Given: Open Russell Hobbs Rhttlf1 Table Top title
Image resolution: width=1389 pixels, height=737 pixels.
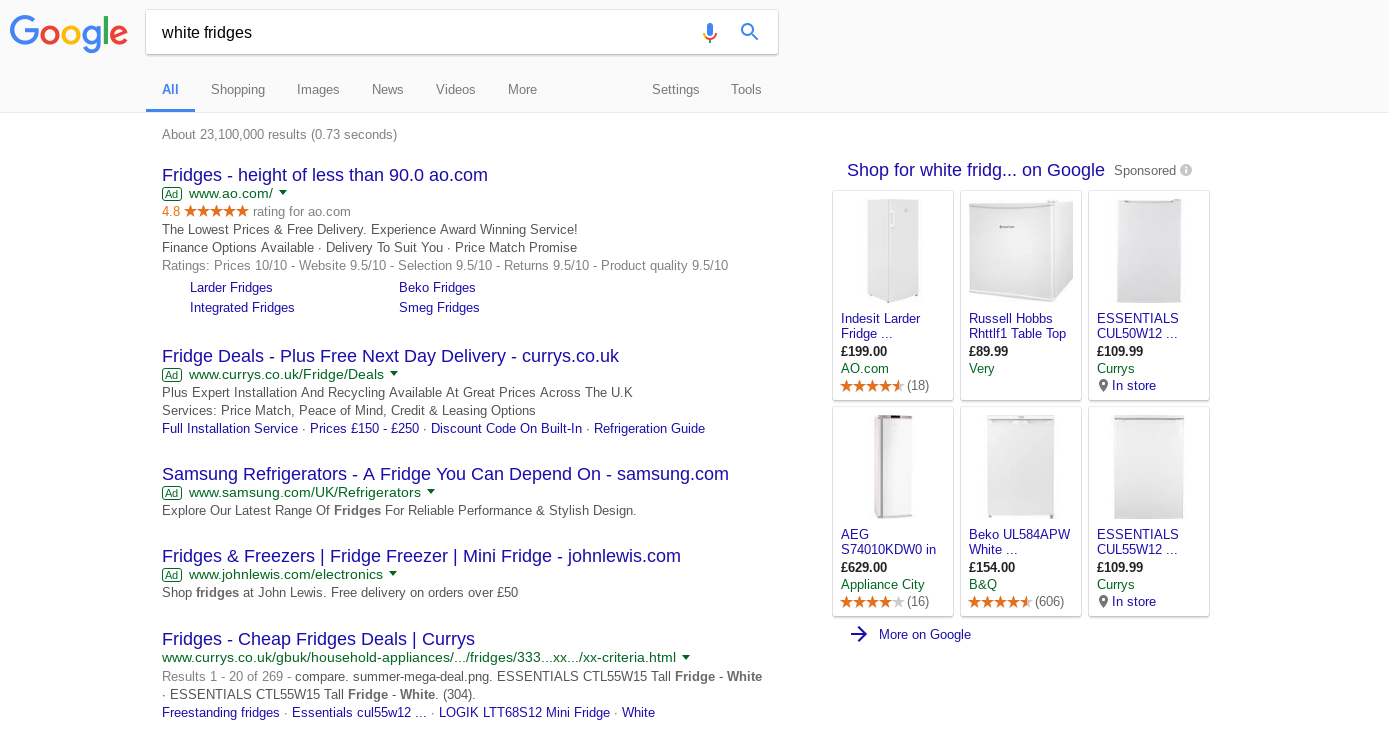Looking at the screenshot, I should click(1017, 326).
